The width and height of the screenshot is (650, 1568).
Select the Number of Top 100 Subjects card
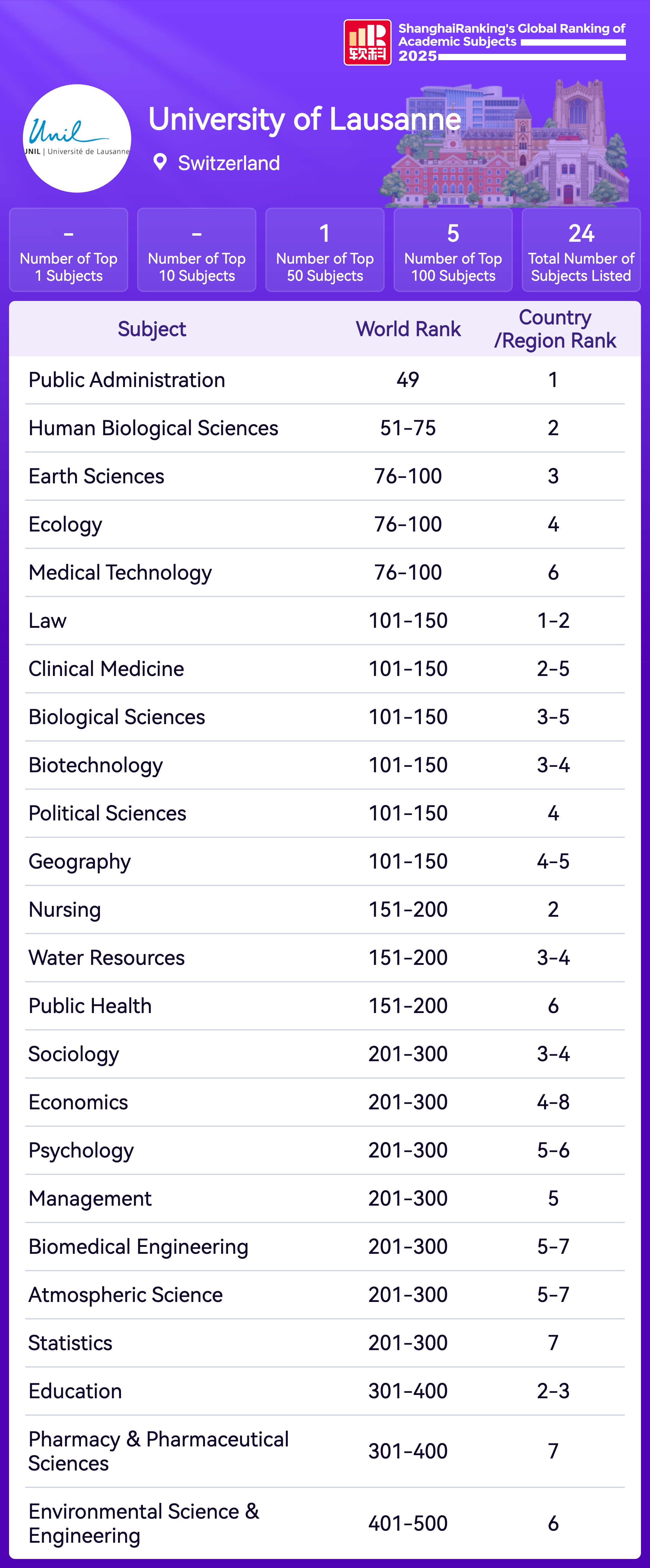coord(453,250)
